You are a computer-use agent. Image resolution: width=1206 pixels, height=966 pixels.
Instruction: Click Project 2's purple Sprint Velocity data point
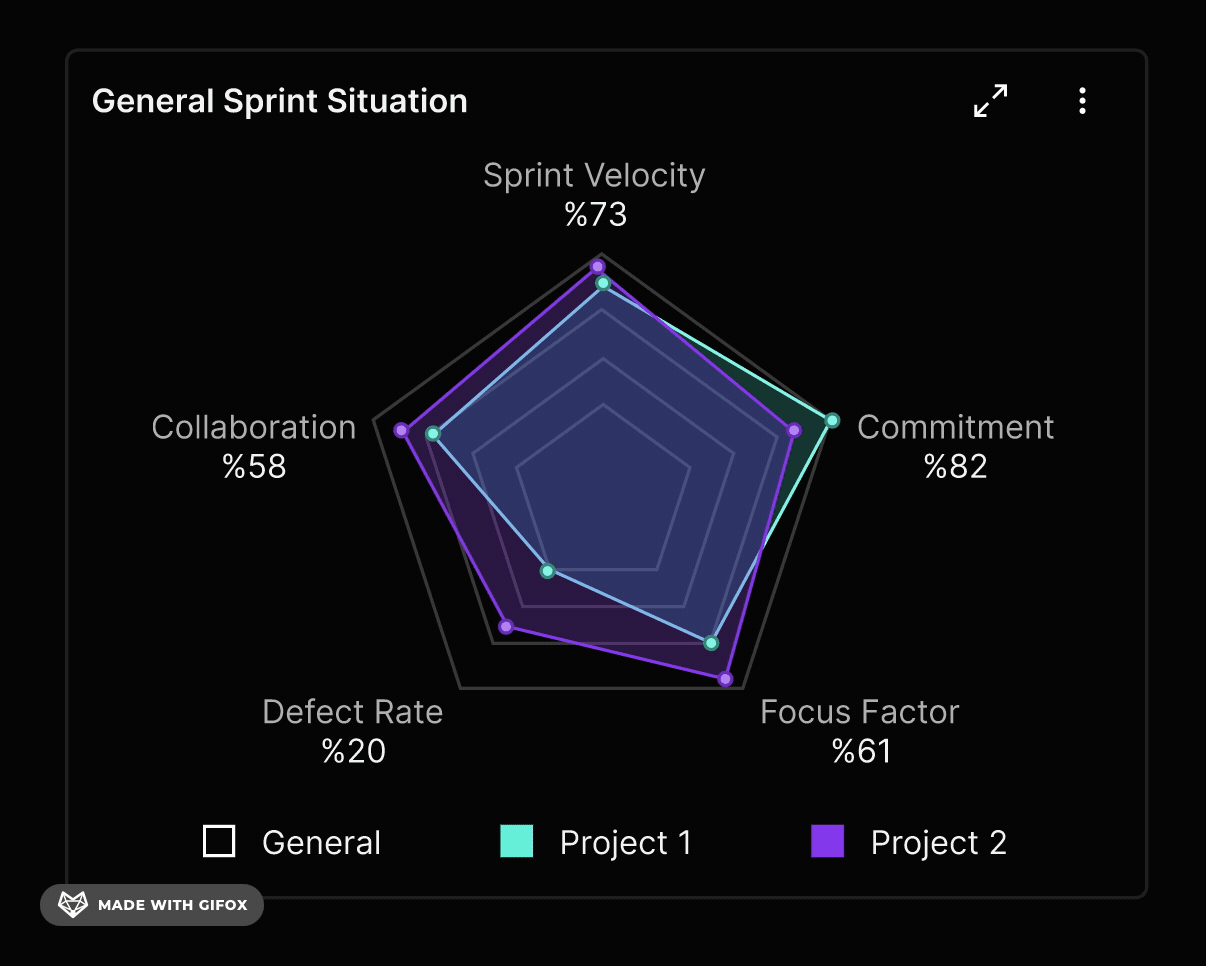click(598, 266)
